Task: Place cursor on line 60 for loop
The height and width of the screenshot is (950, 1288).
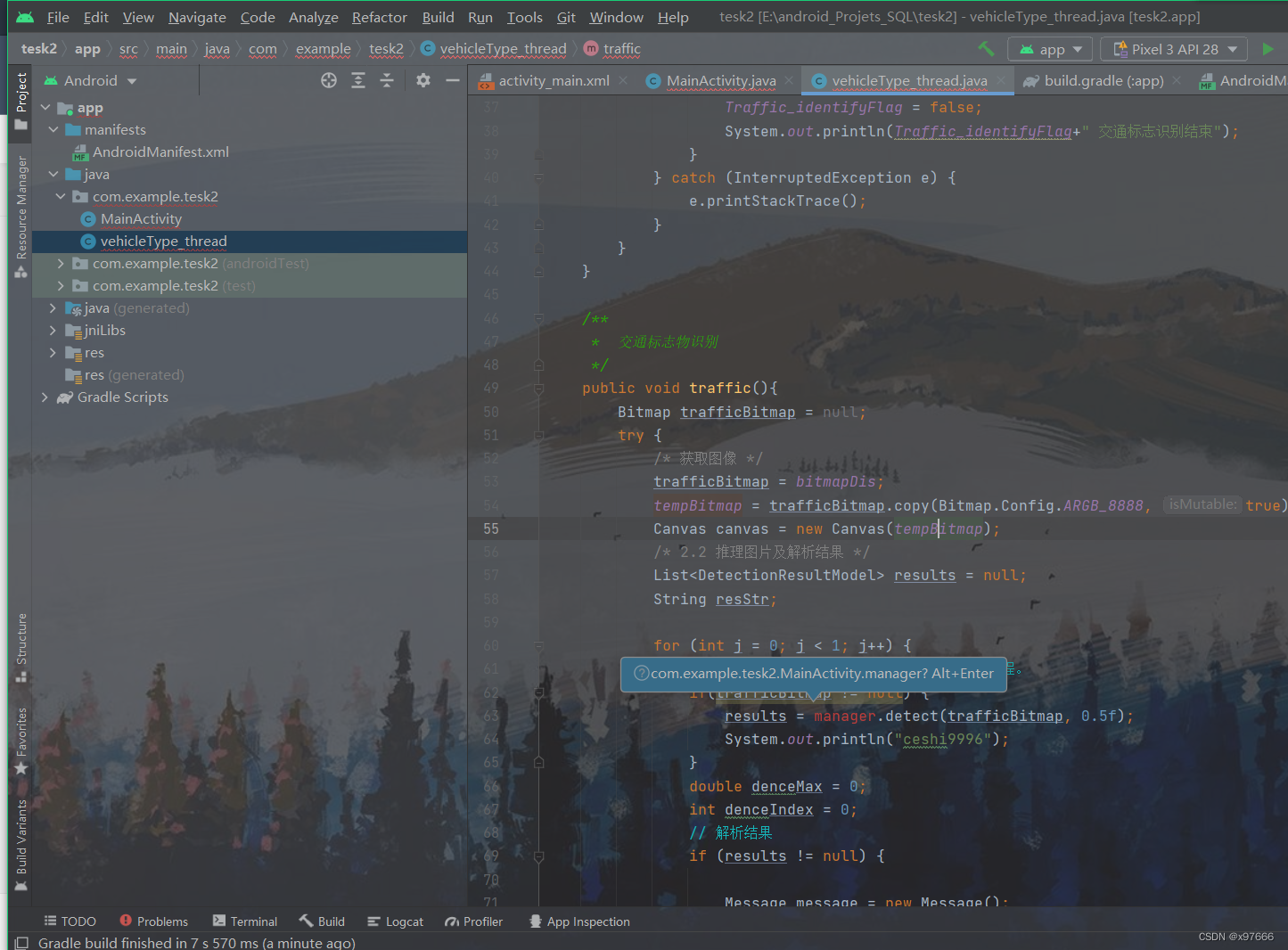Action: tap(782, 646)
